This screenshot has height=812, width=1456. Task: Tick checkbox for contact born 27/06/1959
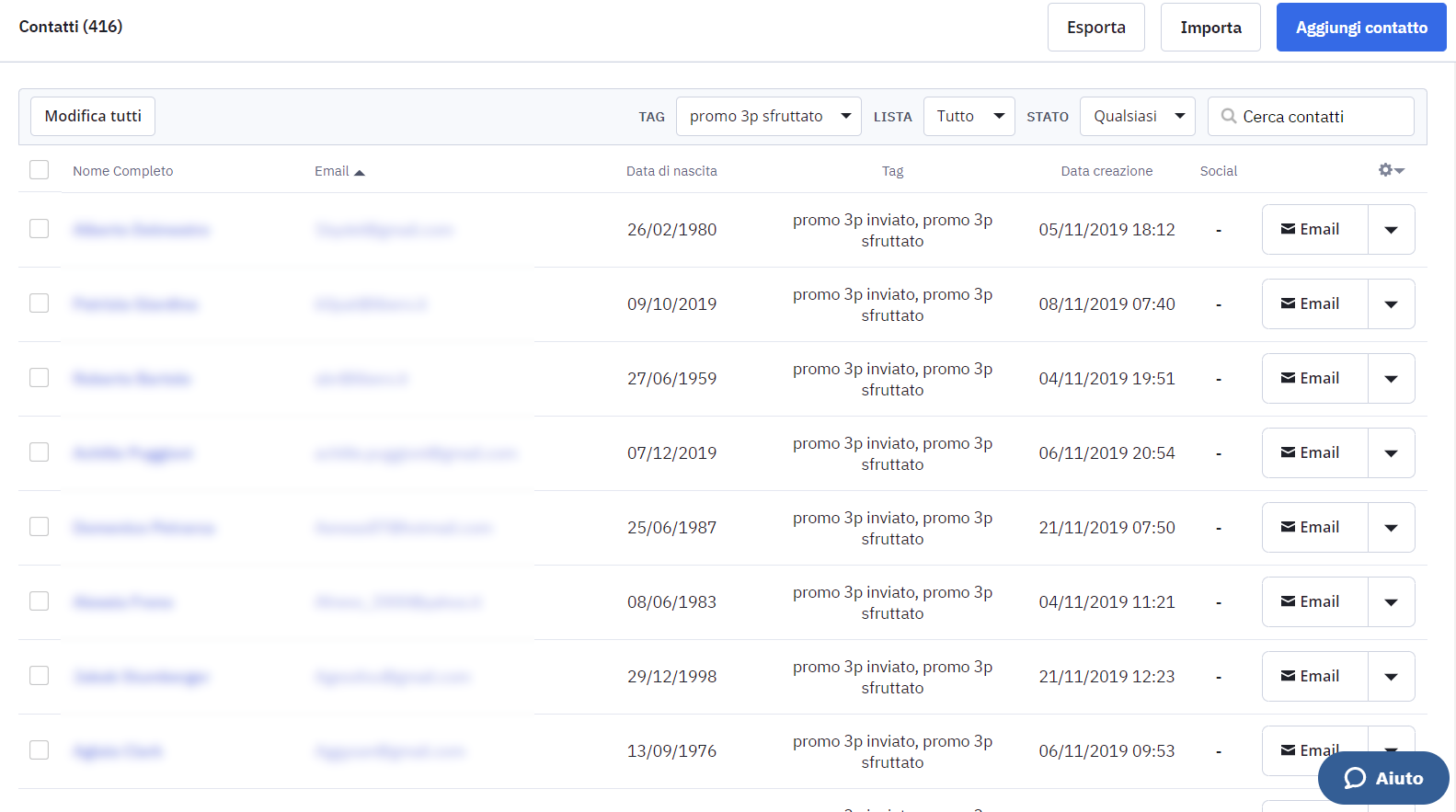coord(39,378)
